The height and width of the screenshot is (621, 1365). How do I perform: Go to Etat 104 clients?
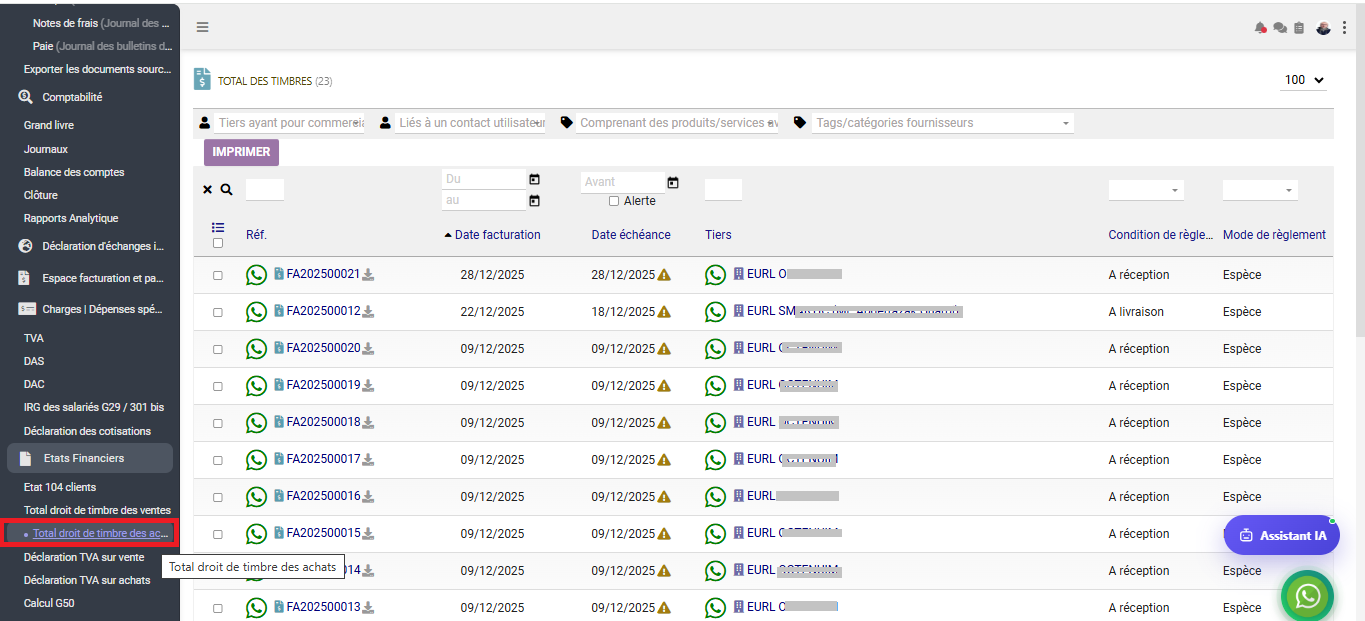[x=60, y=487]
